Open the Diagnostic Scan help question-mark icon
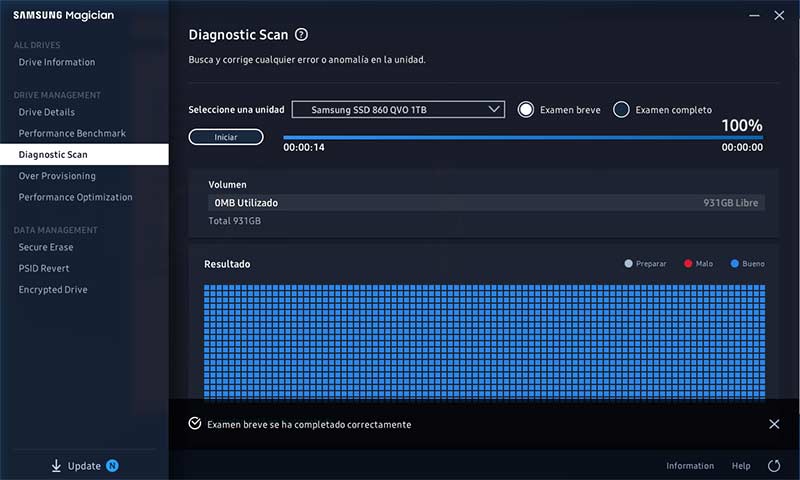800x480 pixels. pos(302,35)
